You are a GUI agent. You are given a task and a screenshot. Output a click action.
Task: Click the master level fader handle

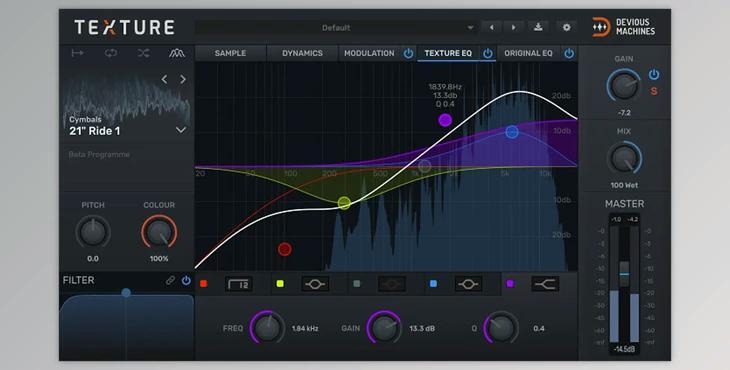click(x=624, y=274)
